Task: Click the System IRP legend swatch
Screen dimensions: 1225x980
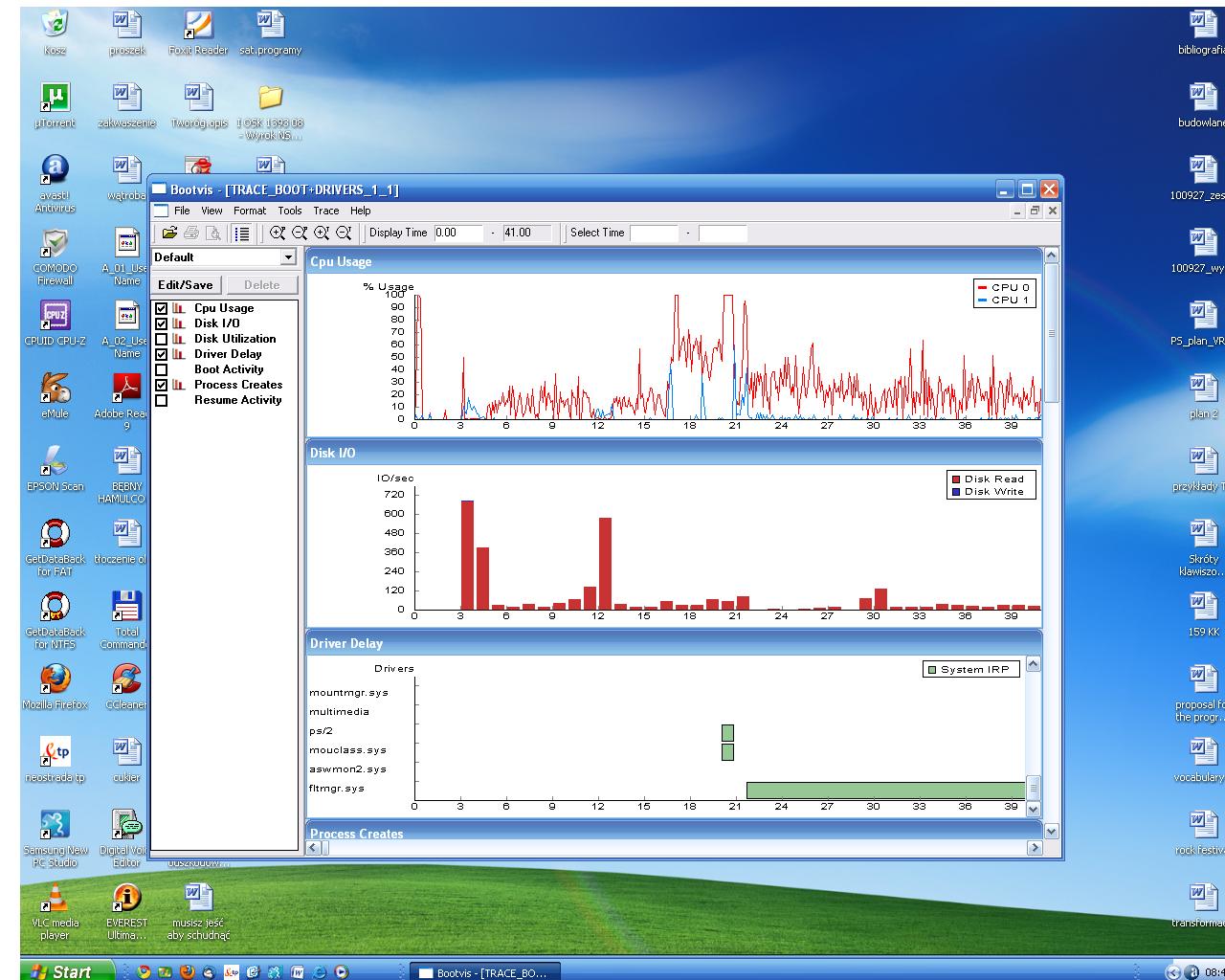Action: (x=931, y=669)
